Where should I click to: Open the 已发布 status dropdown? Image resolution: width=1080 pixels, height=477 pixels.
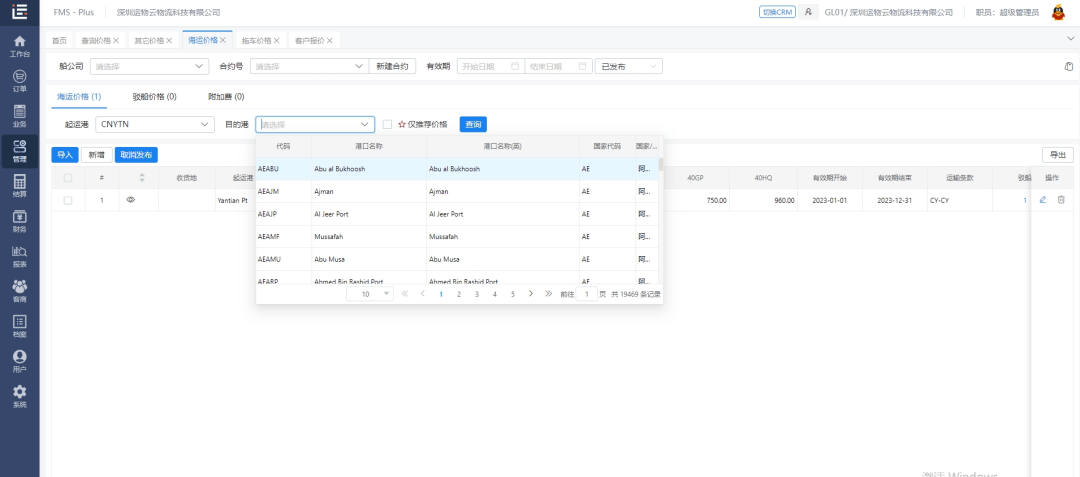point(628,66)
